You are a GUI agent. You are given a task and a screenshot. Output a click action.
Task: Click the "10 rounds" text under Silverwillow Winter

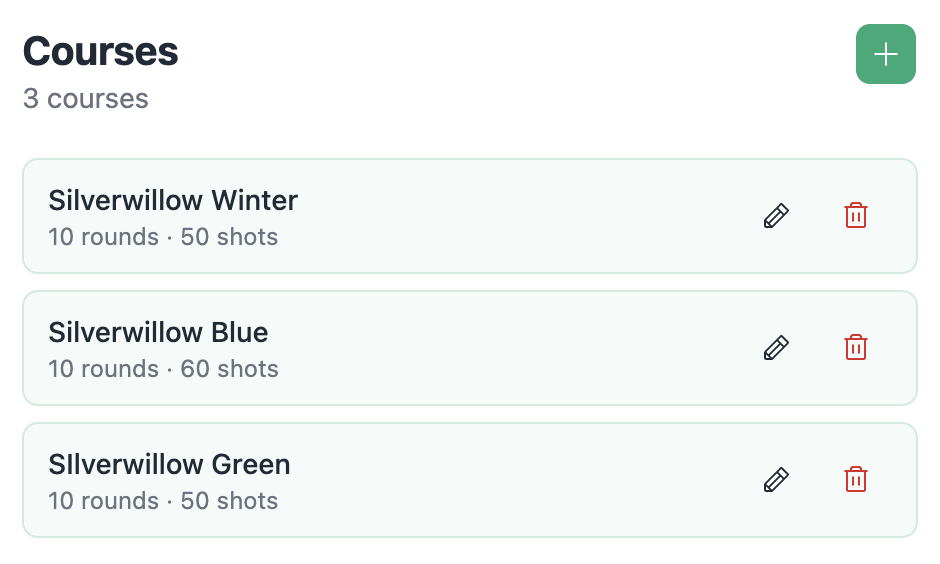coord(103,237)
